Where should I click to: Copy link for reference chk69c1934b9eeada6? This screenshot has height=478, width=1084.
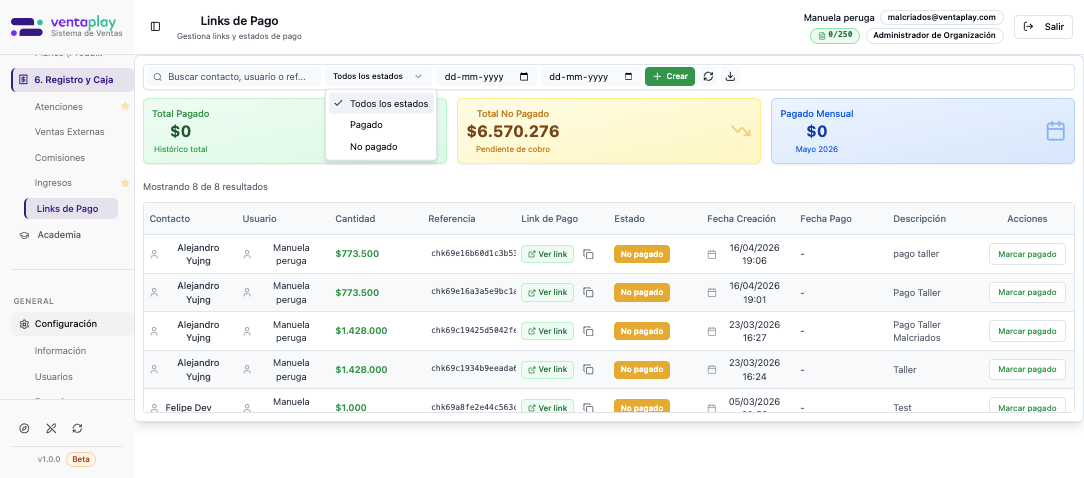click(x=588, y=369)
